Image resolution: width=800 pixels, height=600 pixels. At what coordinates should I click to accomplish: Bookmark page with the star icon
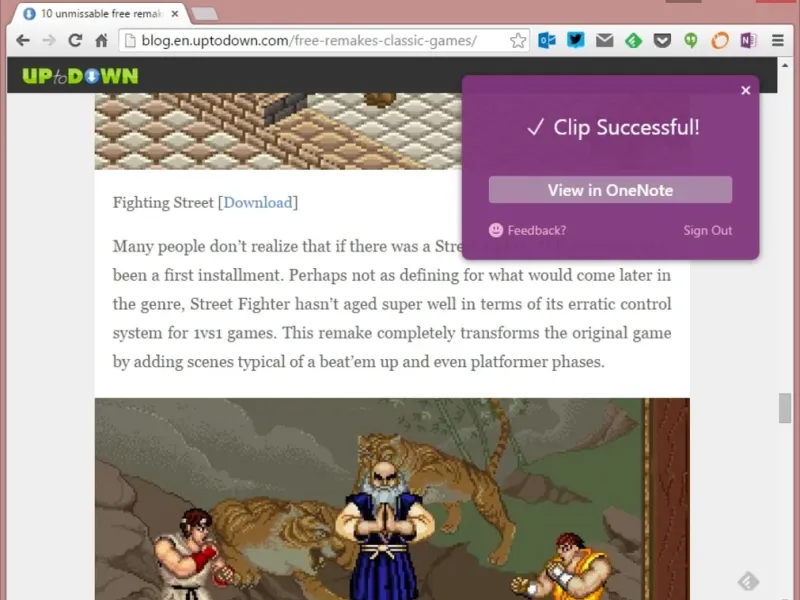pos(517,40)
